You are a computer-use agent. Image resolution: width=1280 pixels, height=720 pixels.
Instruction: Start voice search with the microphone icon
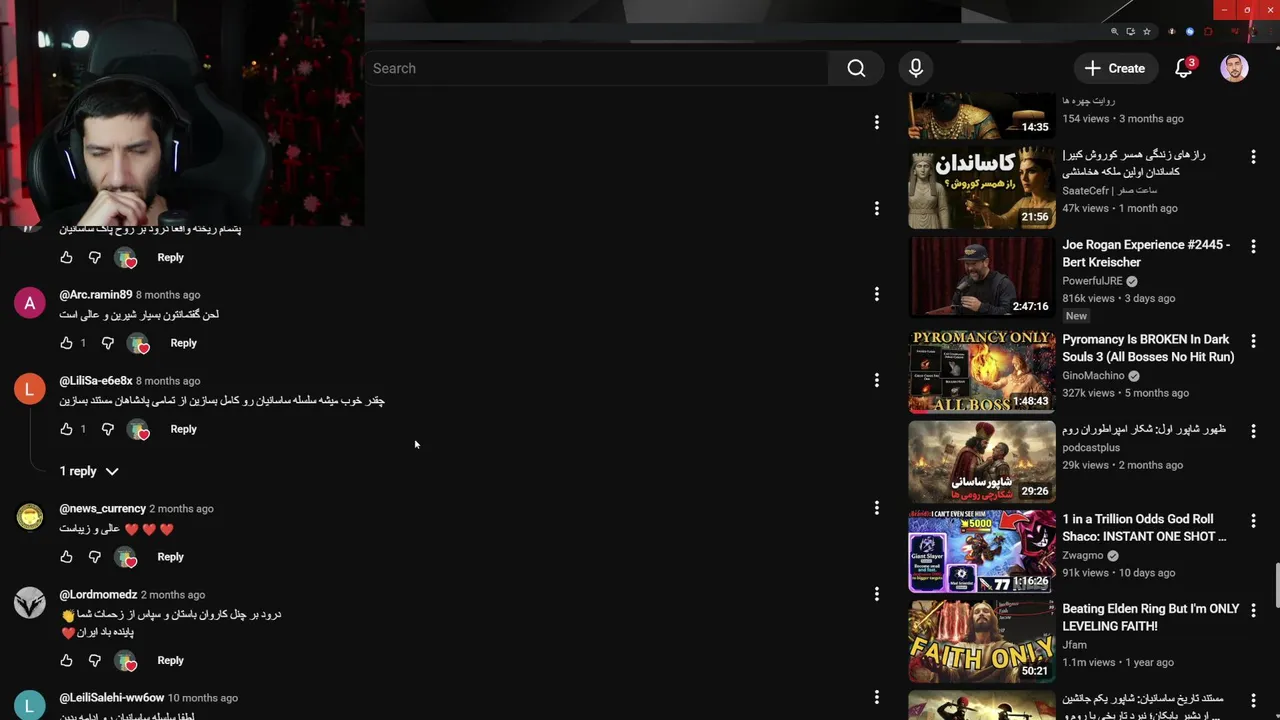916,68
